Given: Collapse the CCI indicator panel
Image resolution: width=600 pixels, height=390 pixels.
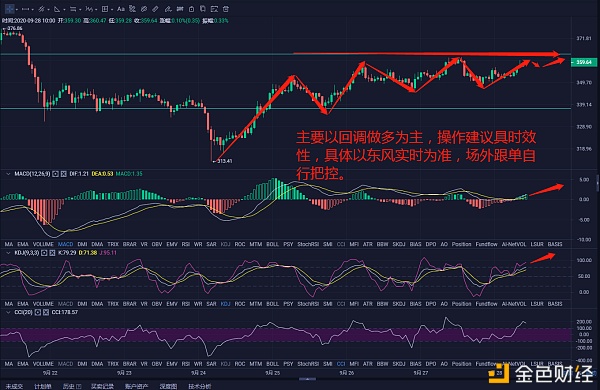Looking at the screenshot, I should coord(8,312).
